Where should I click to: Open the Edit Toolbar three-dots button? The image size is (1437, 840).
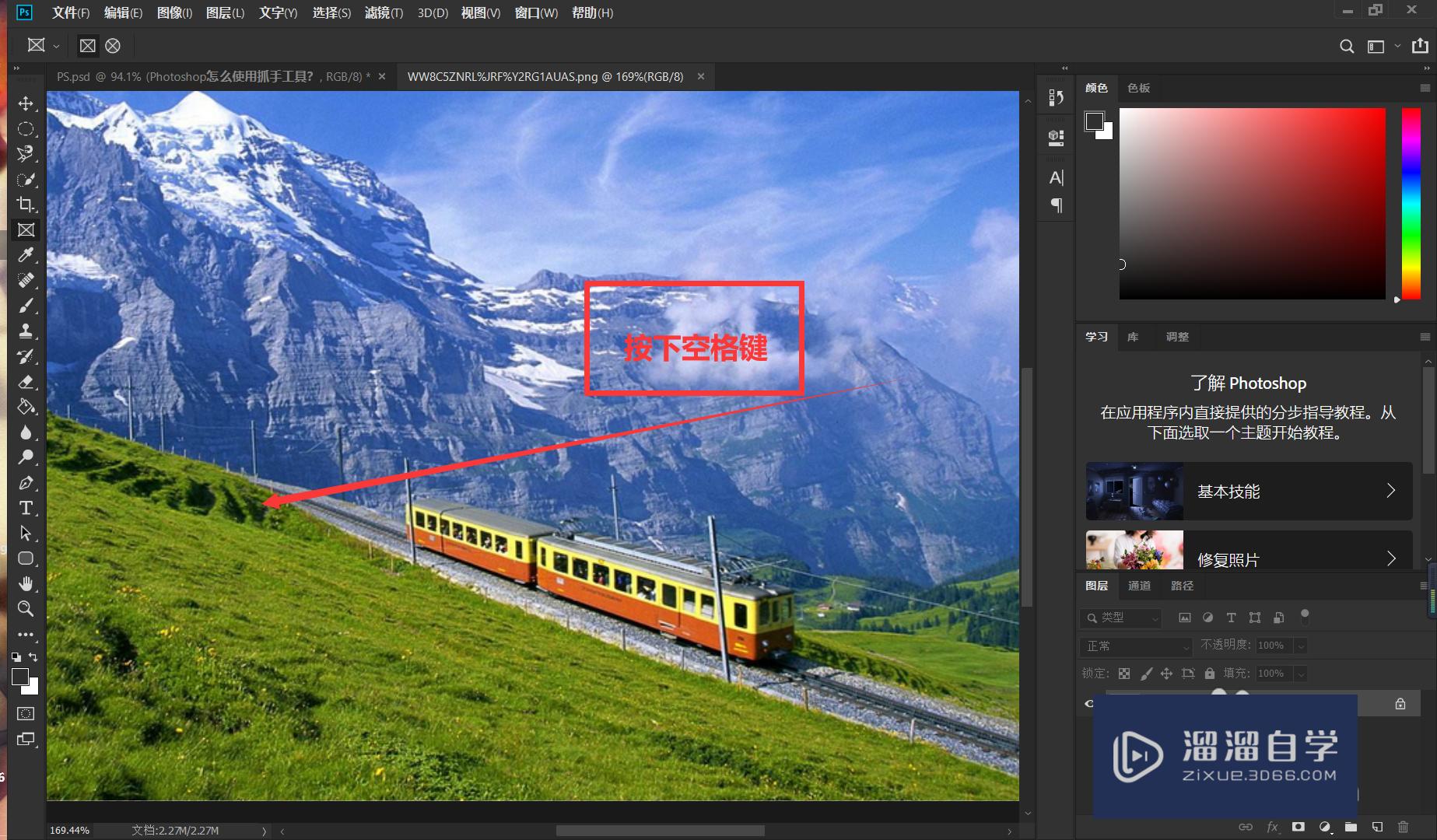(x=26, y=635)
